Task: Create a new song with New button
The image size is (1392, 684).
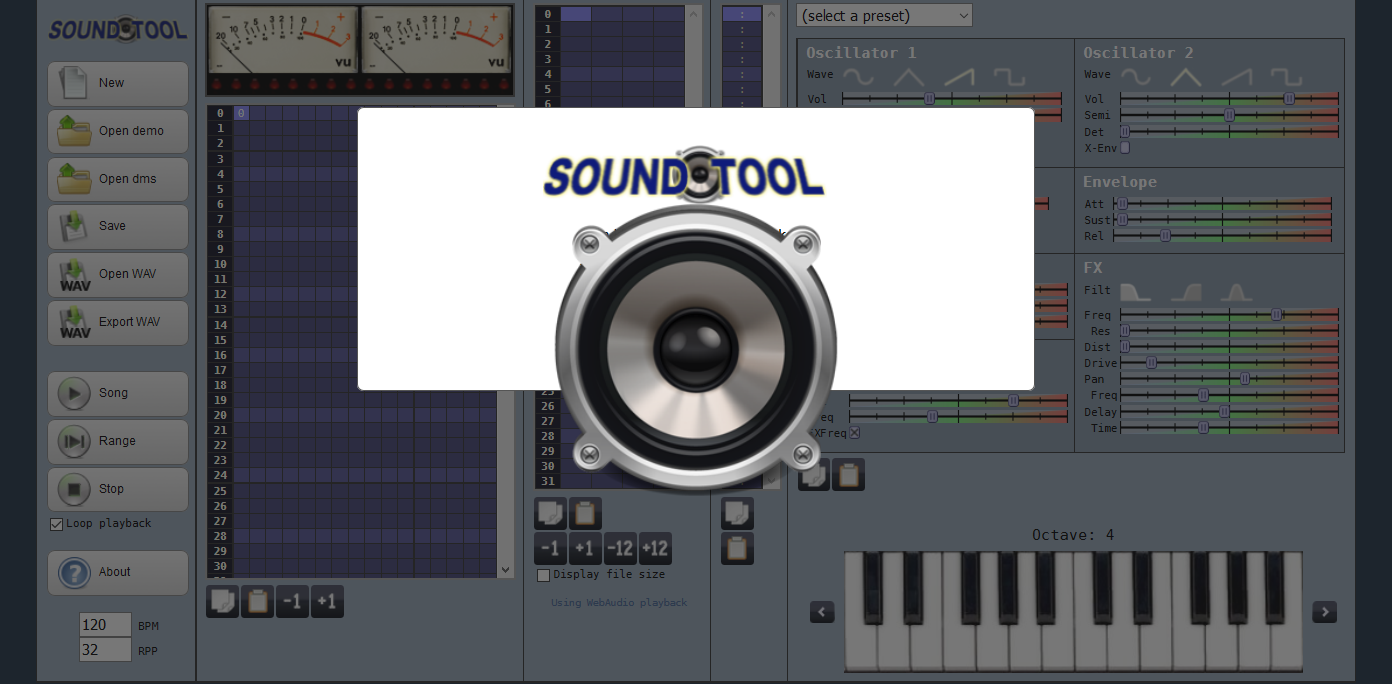Action: 118,84
